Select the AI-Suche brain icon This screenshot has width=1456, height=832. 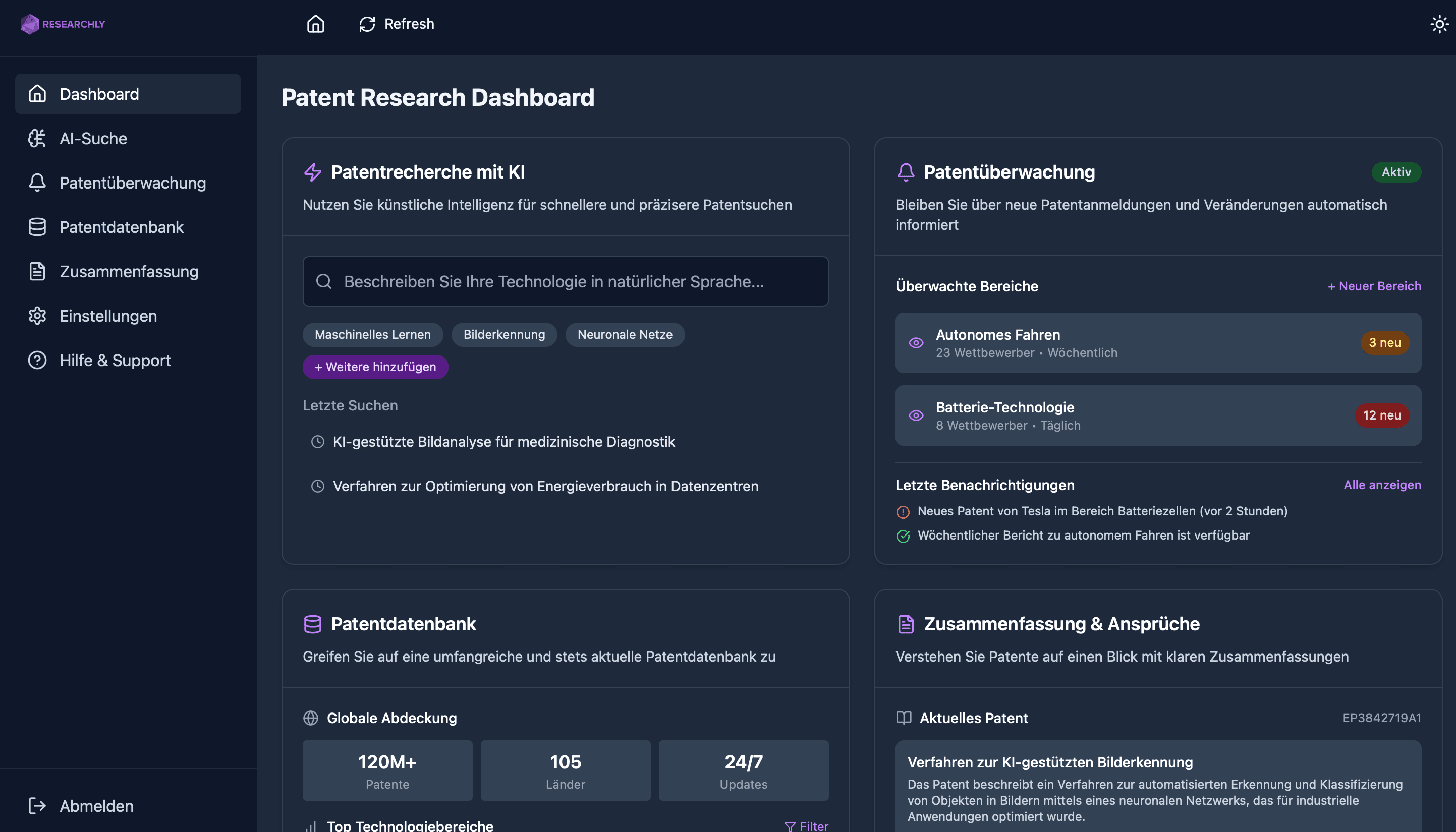pyautogui.click(x=37, y=138)
